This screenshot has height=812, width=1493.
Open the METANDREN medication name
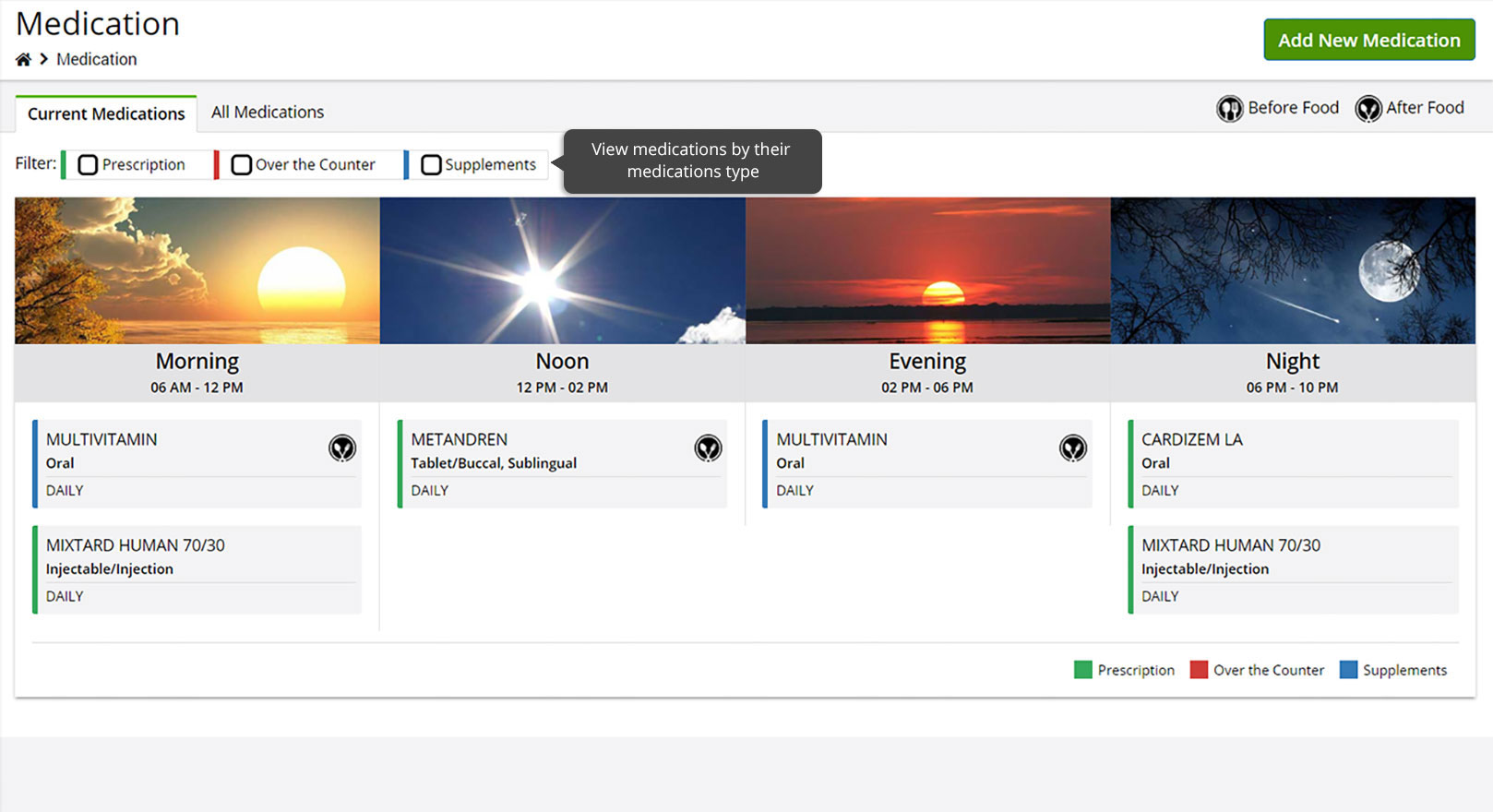460,440
